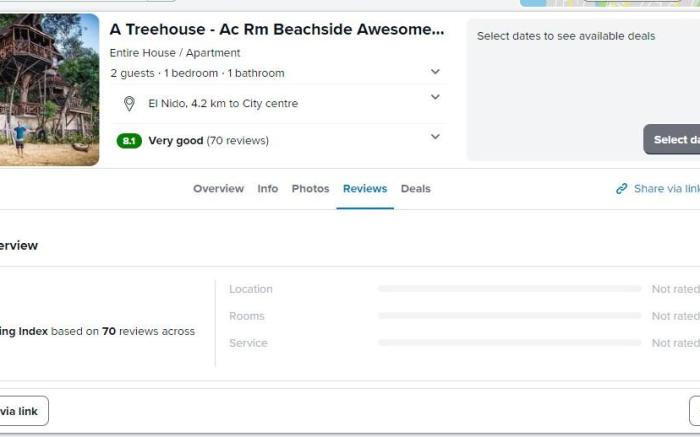Select the Reviews tab

pyautogui.click(x=365, y=189)
